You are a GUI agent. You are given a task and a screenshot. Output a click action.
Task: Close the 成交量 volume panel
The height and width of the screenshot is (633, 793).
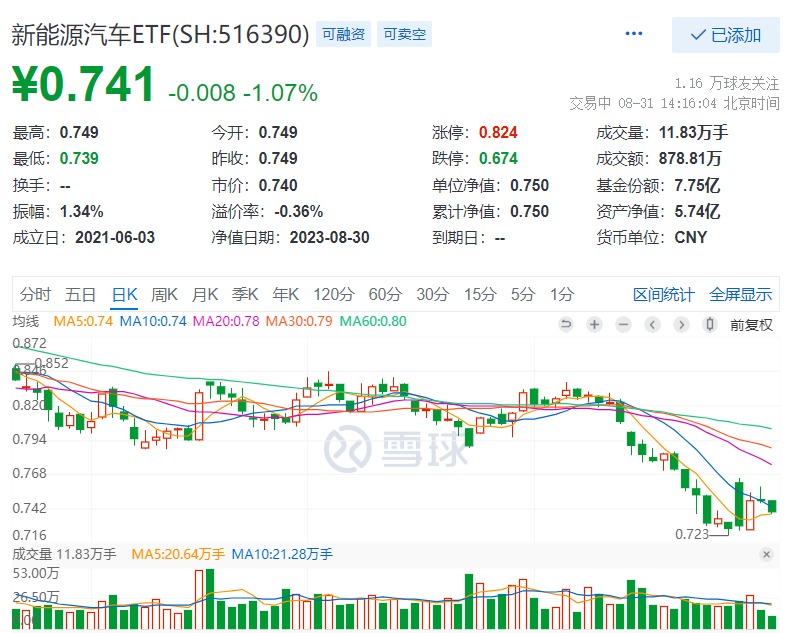766,555
